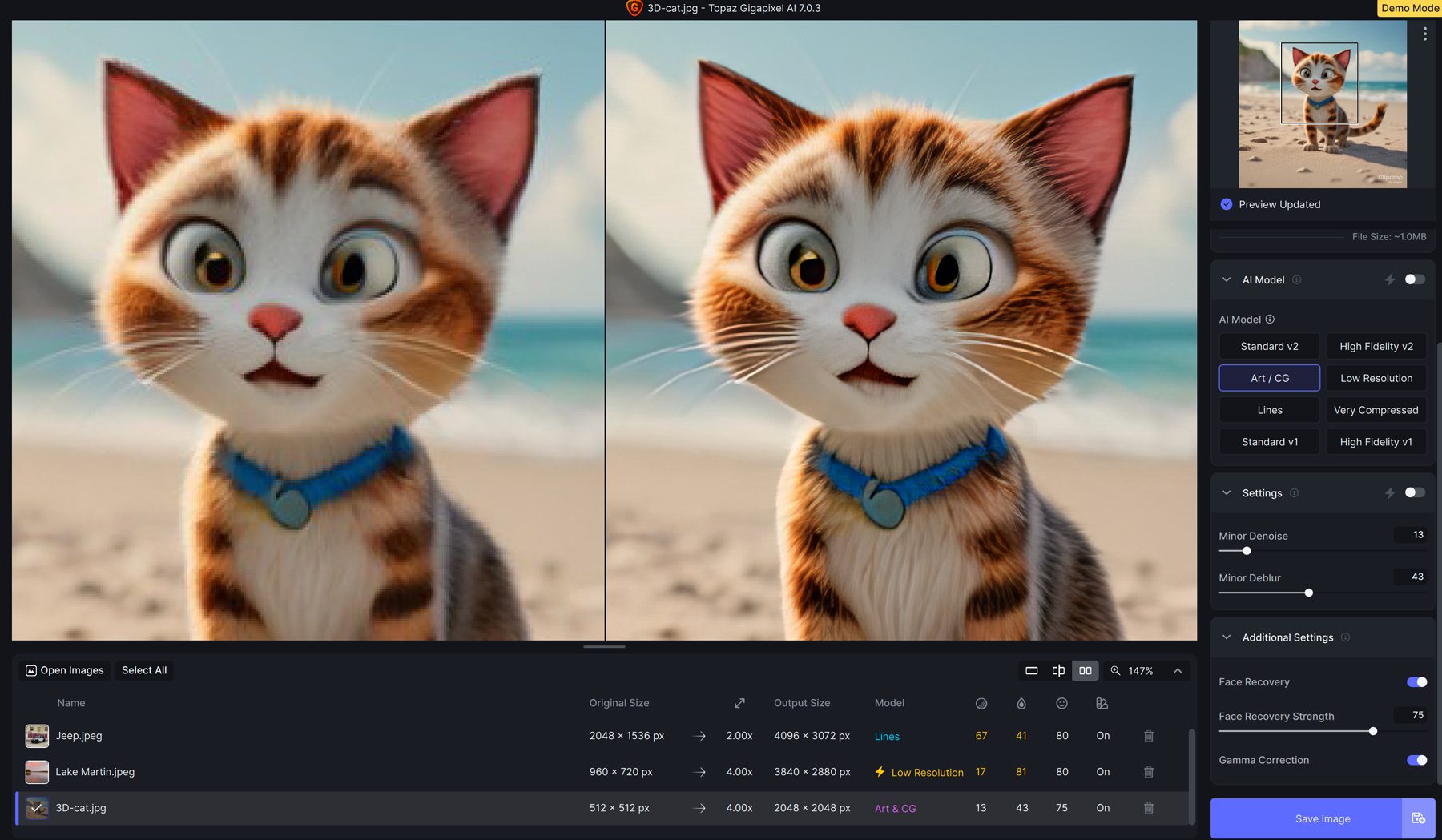Click the Save Image button

1321,818
